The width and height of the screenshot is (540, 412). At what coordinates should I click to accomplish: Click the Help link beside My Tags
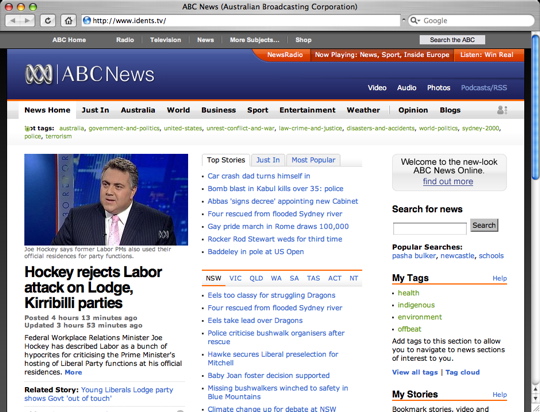tap(499, 278)
